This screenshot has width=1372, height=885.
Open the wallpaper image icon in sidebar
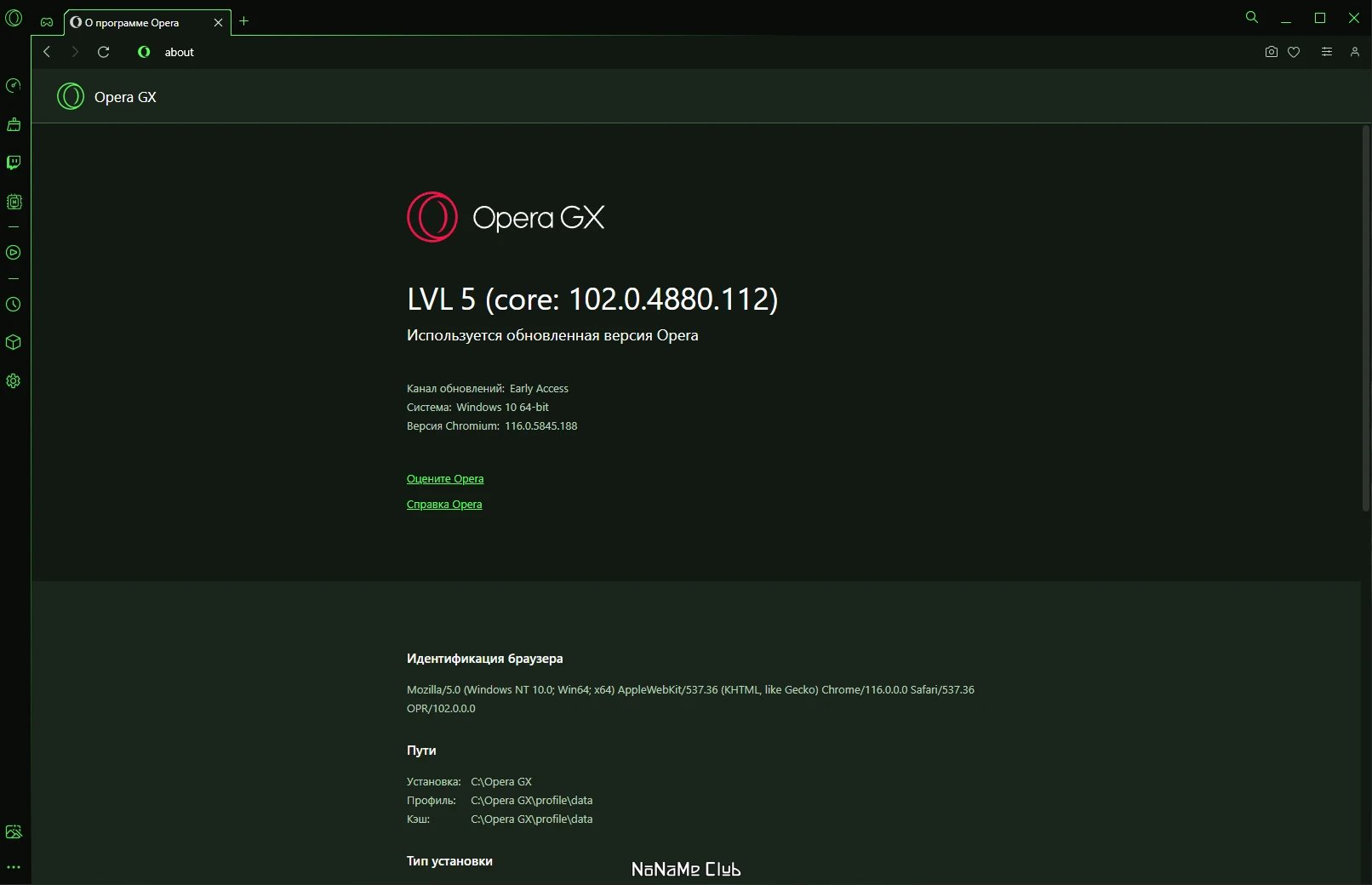click(x=14, y=831)
